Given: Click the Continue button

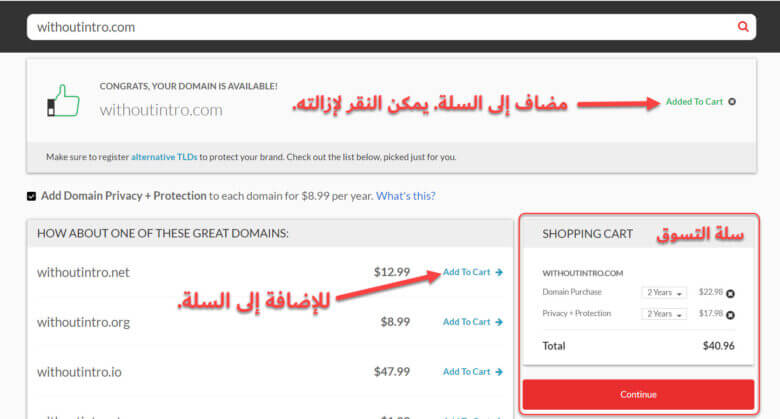Looking at the screenshot, I should (x=638, y=395).
